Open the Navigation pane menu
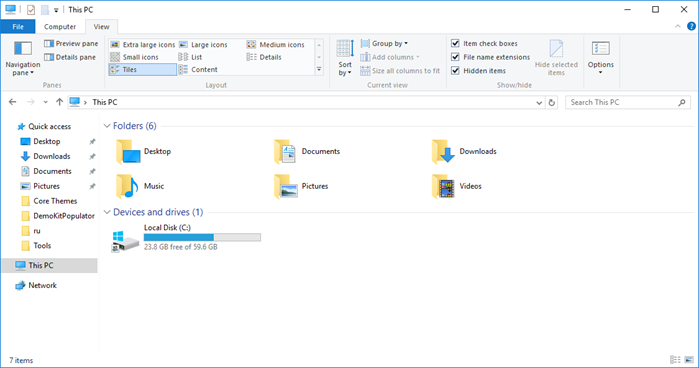Screen dimensions: 699x368 coord(23,58)
